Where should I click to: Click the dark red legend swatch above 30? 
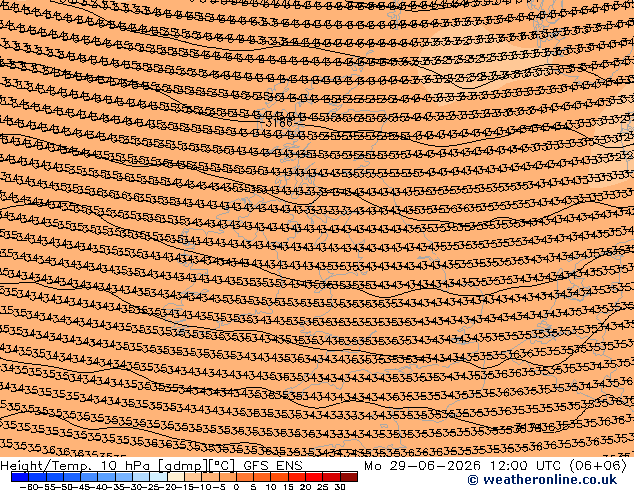pos(349,477)
